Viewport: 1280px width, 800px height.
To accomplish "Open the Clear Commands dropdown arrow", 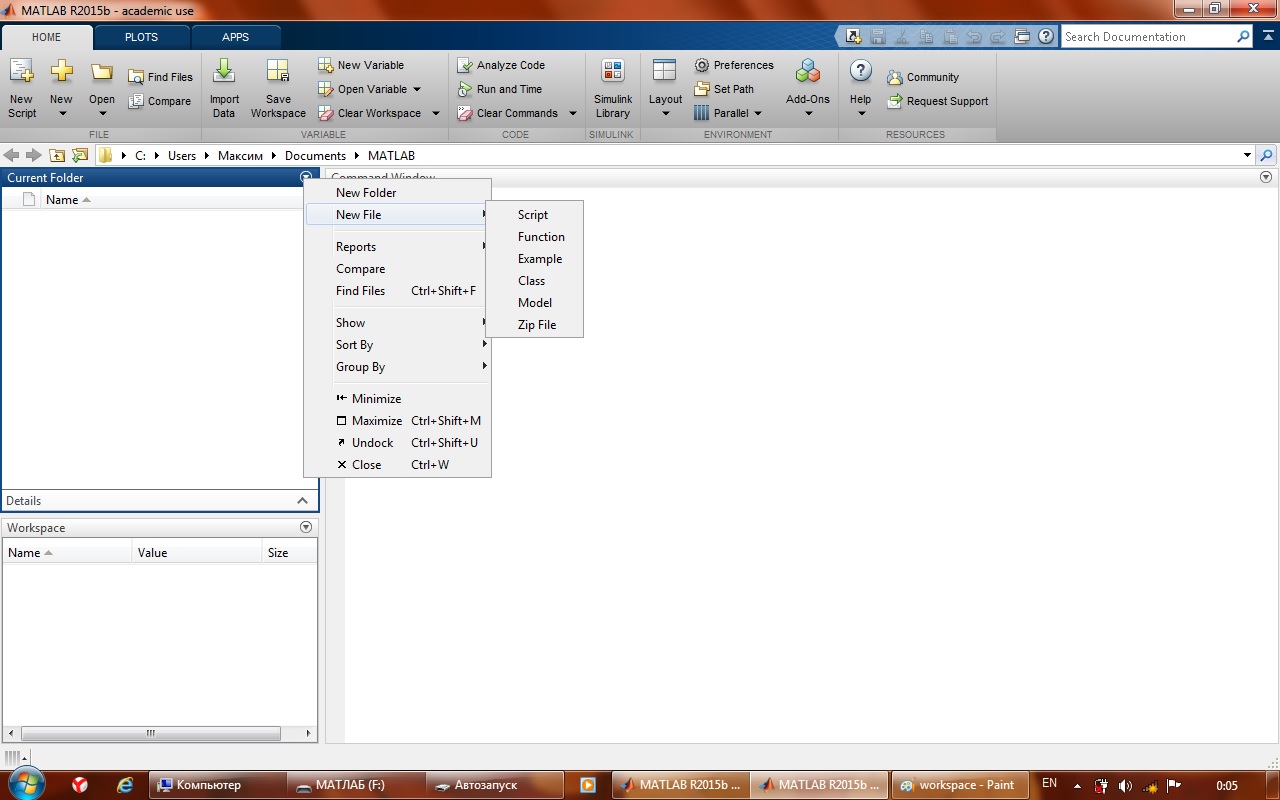I will pyautogui.click(x=573, y=113).
